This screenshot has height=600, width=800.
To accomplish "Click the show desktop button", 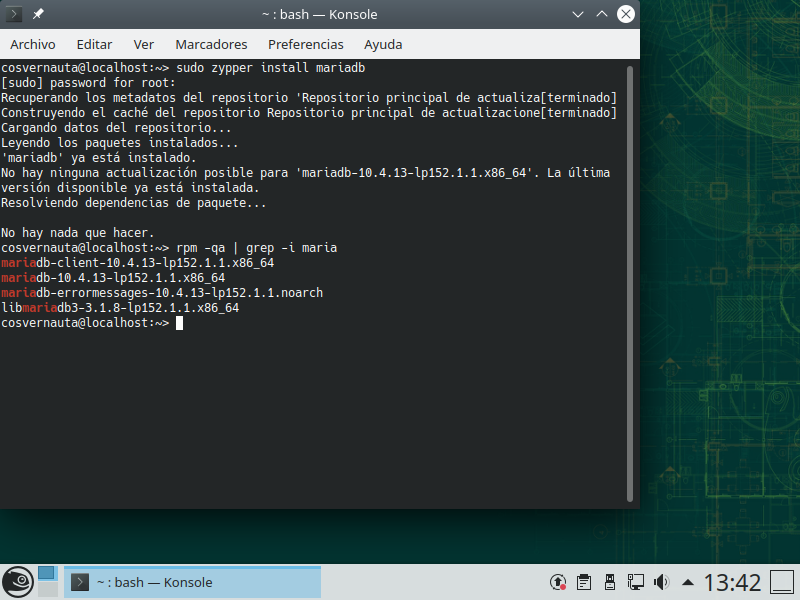I will click(781, 582).
